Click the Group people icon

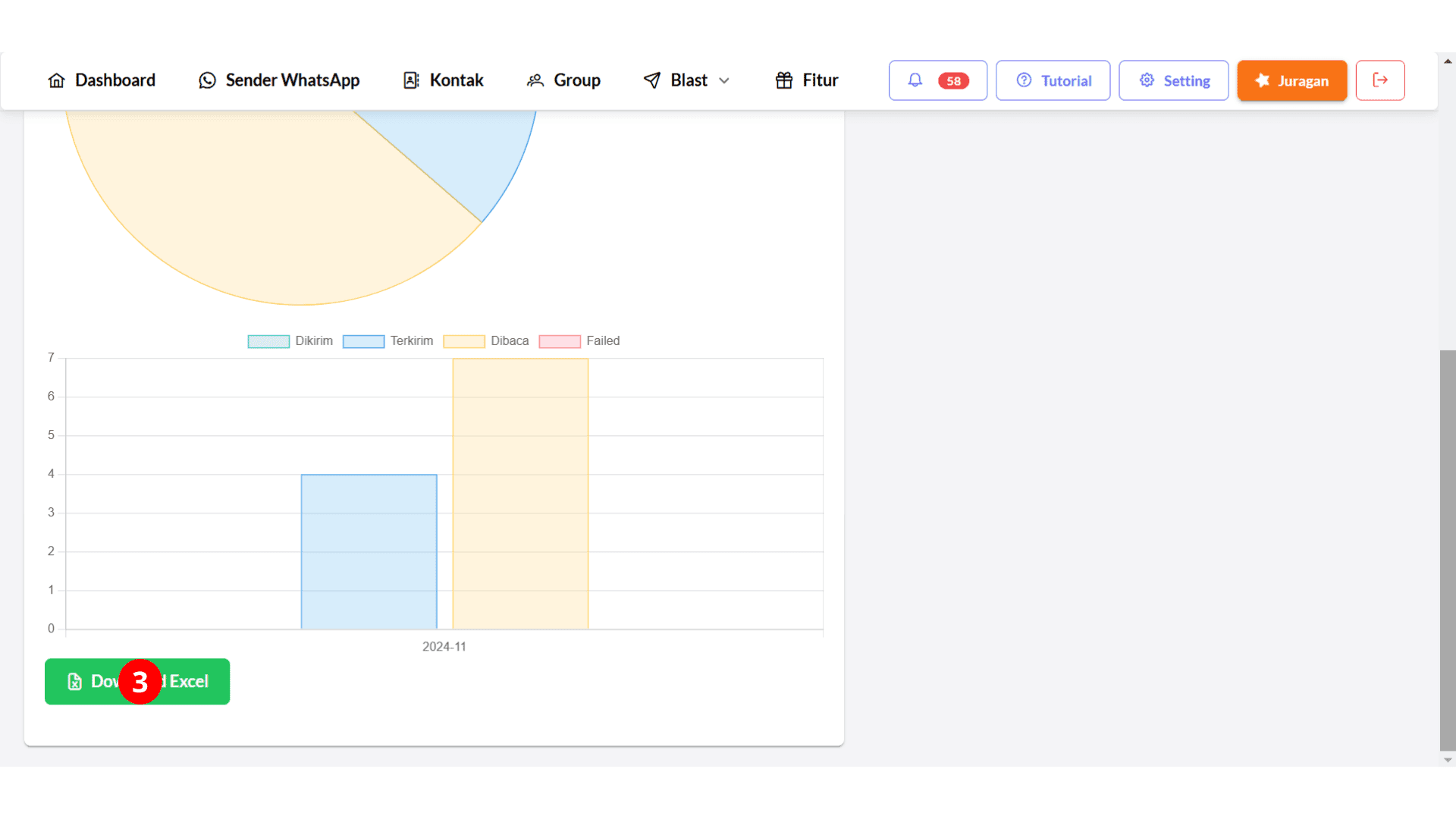tap(535, 80)
